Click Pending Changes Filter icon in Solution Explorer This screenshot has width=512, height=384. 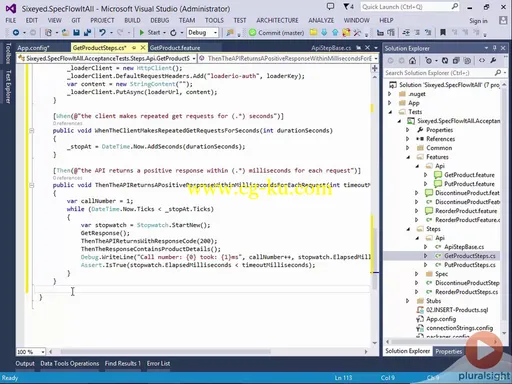429,61
